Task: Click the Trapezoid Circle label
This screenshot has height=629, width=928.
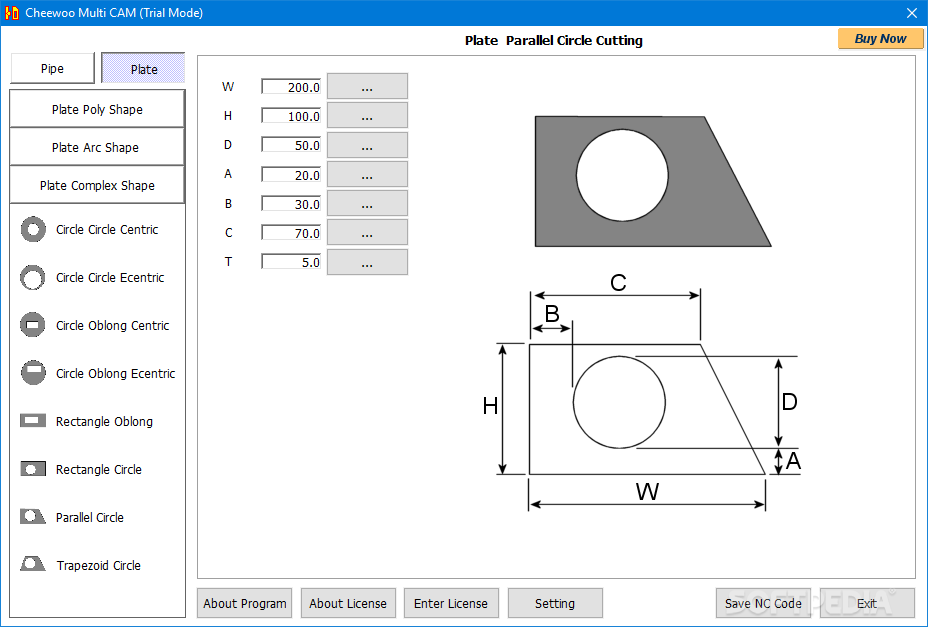Action: (99, 565)
